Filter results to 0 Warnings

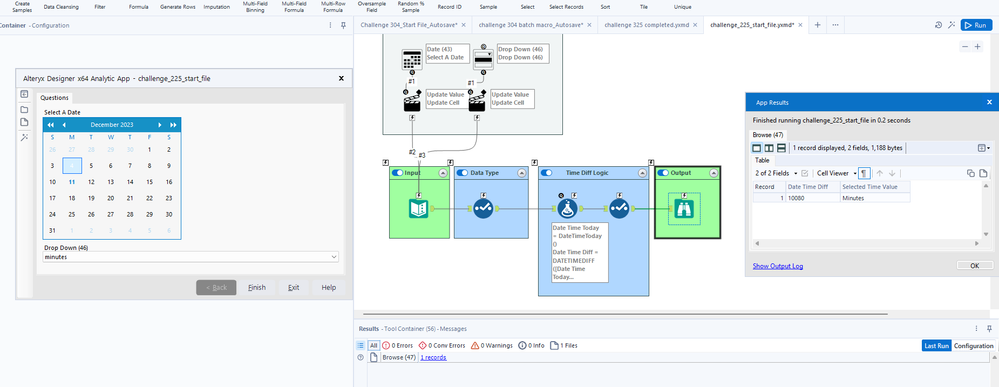click(x=492, y=346)
